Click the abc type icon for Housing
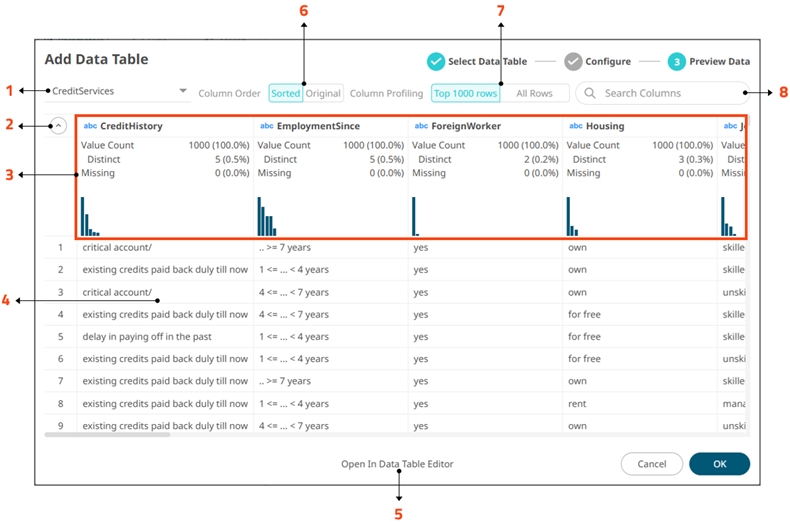Image resolution: width=790 pixels, height=522 pixels. pos(575,127)
